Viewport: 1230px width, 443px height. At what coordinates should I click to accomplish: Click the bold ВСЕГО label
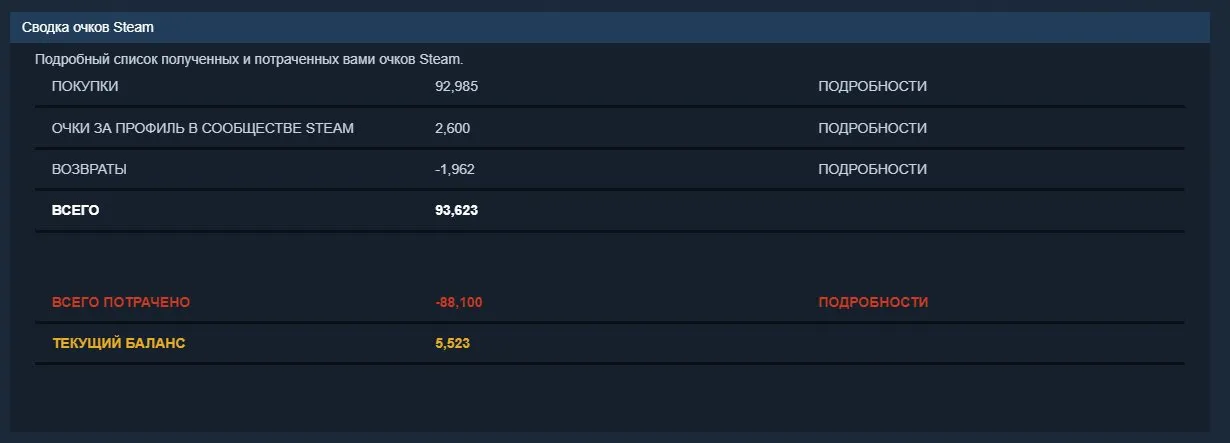click(x=76, y=210)
